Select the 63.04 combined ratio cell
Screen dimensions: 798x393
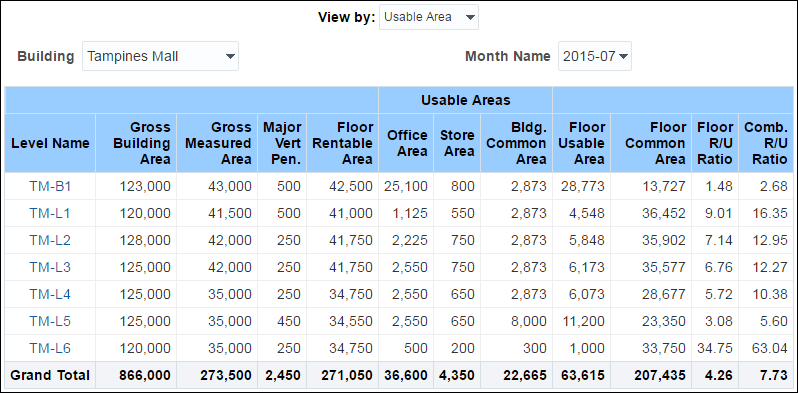pos(766,348)
